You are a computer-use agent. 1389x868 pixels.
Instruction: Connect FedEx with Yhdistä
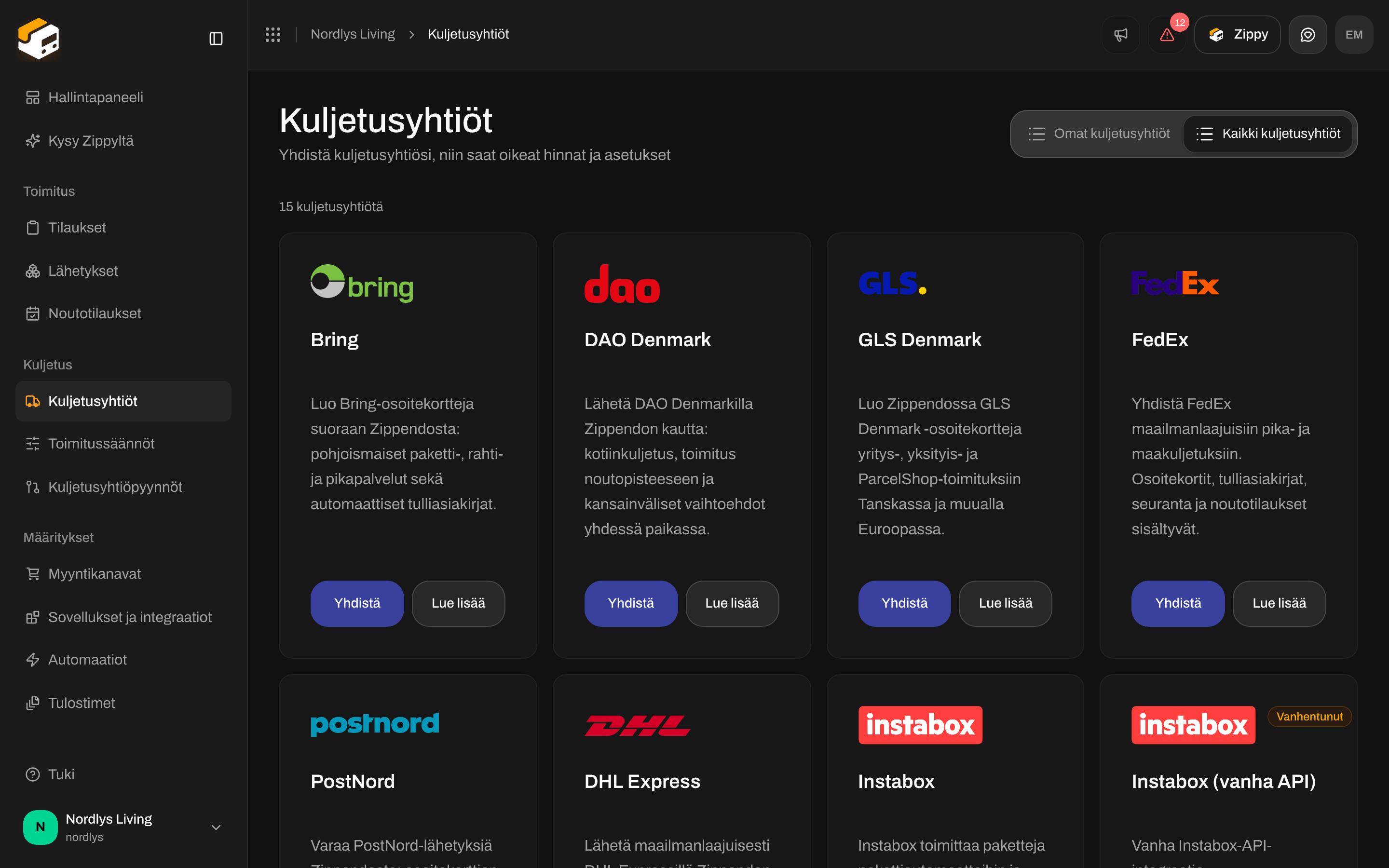(1178, 603)
